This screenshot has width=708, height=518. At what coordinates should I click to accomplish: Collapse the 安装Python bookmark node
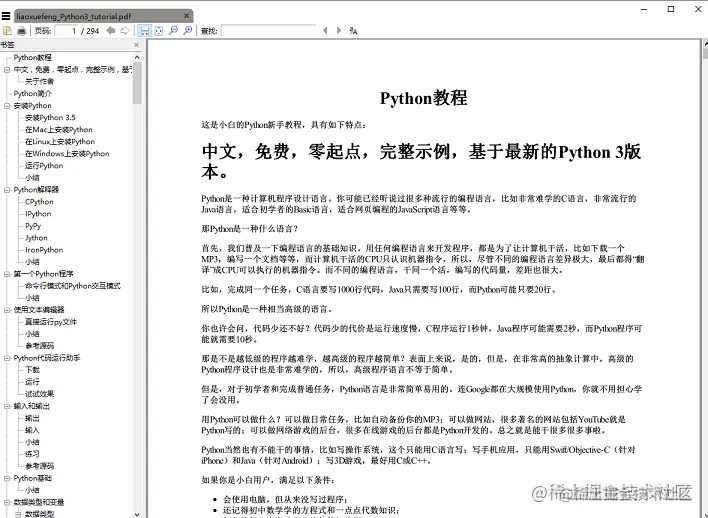(x=7, y=106)
